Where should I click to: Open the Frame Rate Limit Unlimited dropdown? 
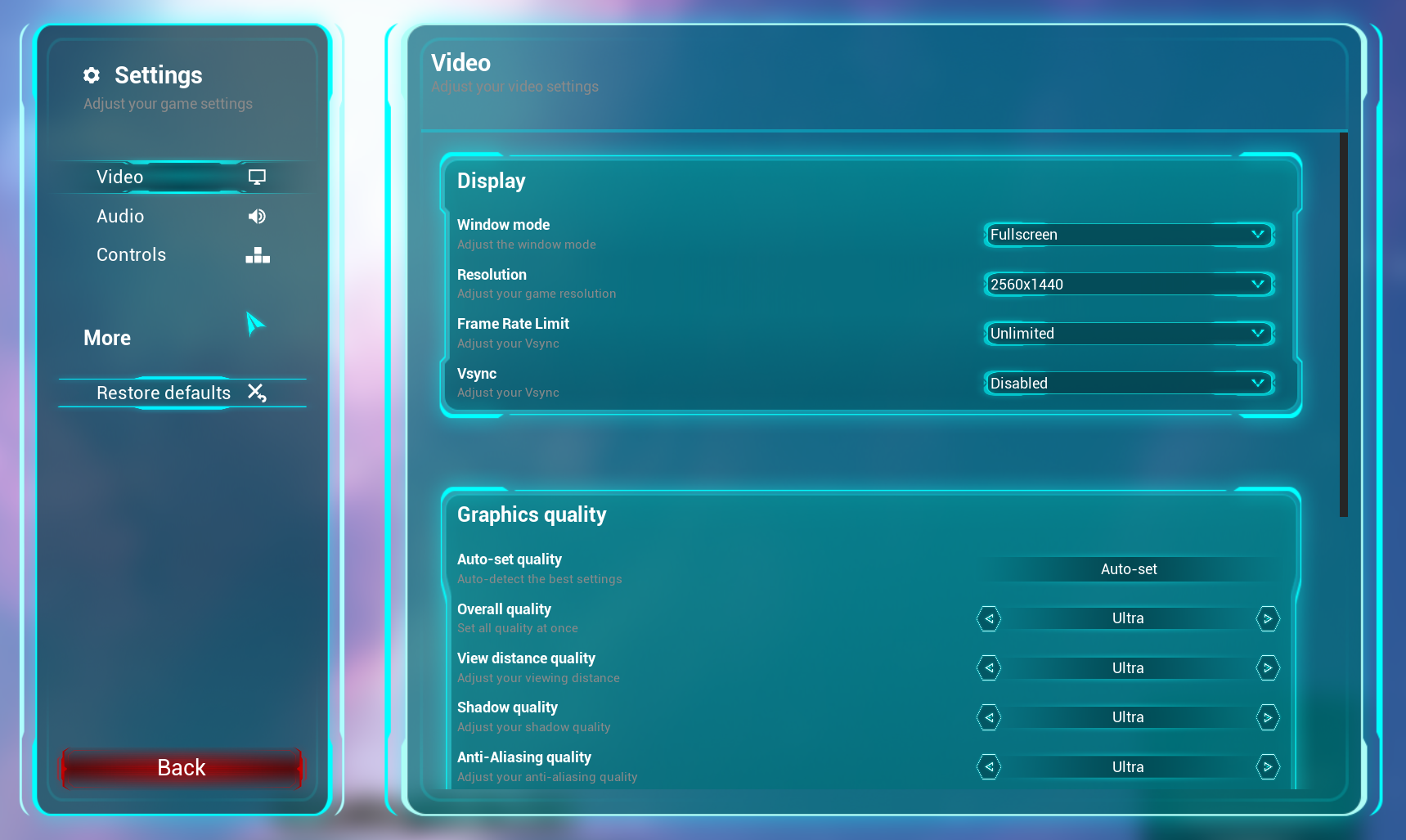click(x=1129, y=334)
